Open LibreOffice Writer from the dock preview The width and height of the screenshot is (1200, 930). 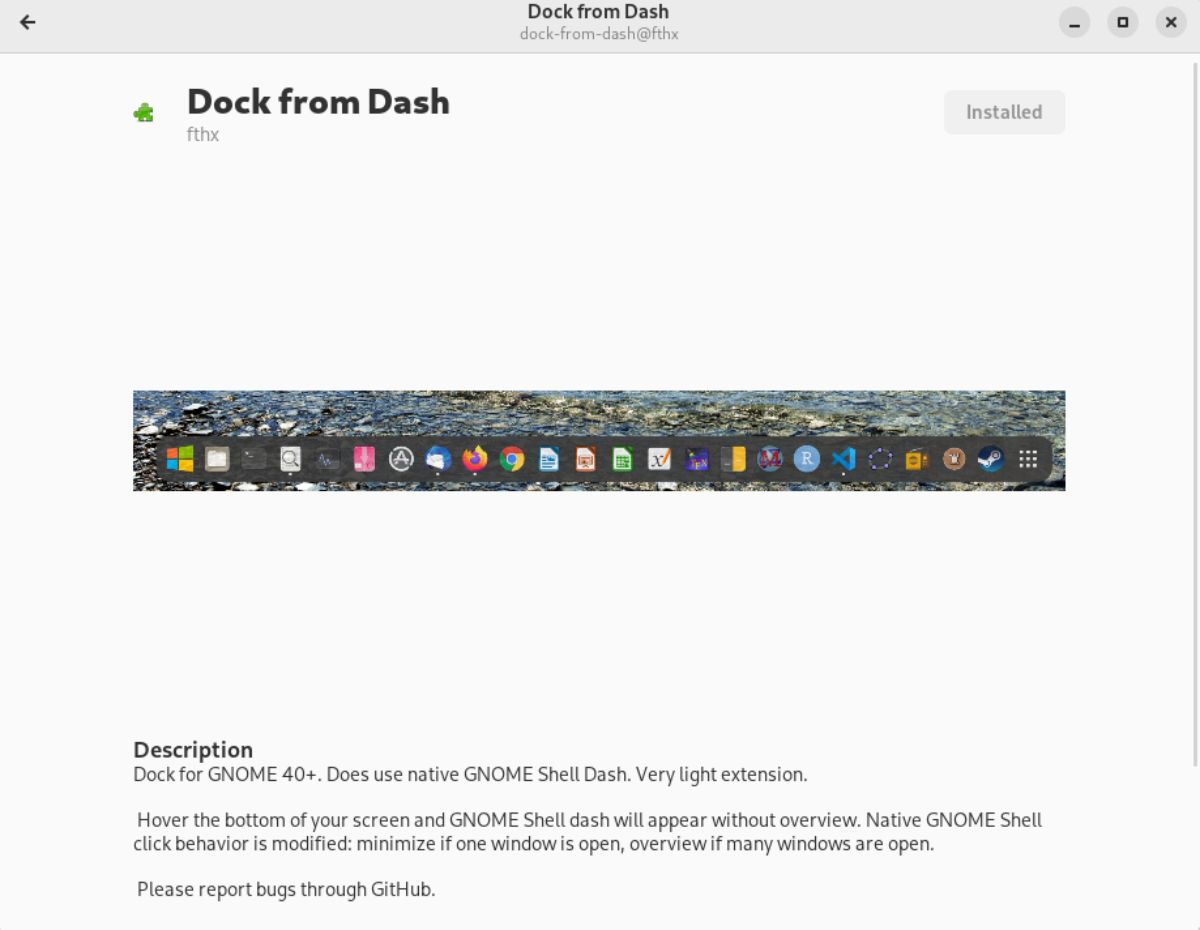547,460
